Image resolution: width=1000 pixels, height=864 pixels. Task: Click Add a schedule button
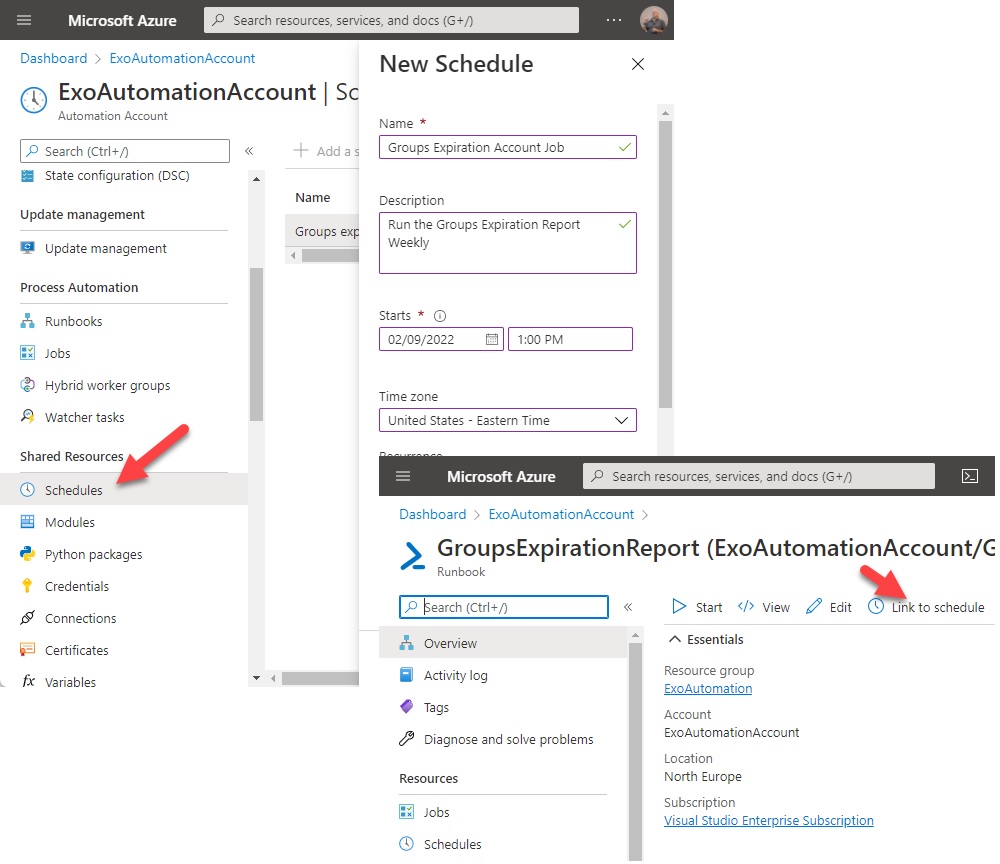pos(325,151)
